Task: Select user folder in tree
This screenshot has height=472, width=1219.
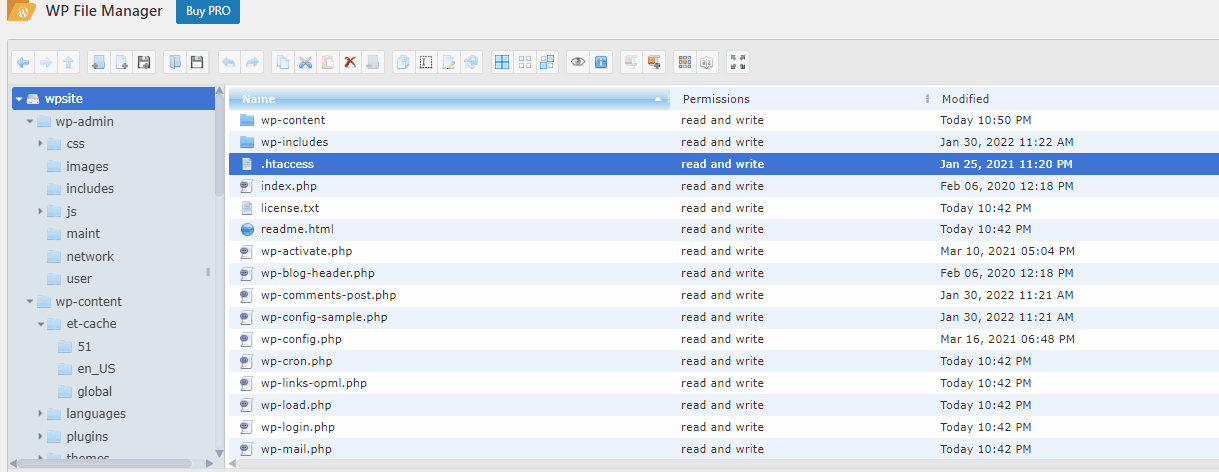Action: pos(70,279)
